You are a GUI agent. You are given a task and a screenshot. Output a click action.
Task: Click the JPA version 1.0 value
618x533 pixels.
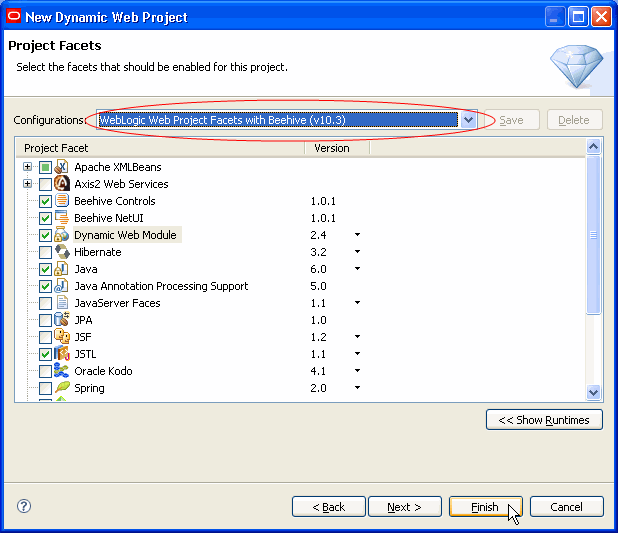pos(318,320)
